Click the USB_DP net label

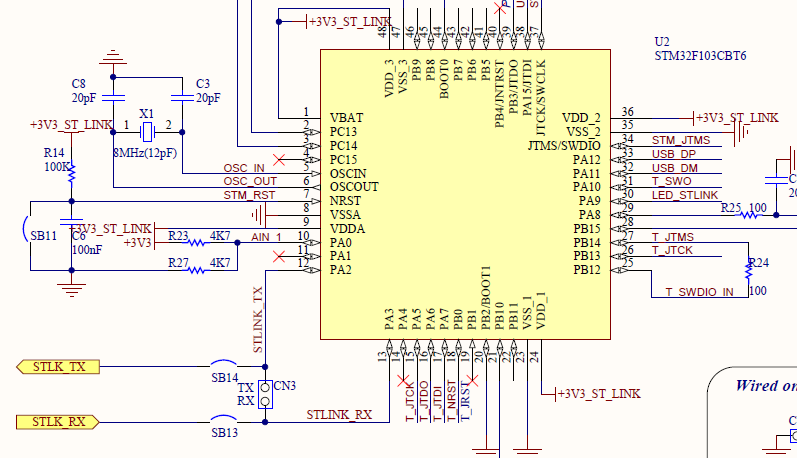tap(674, 154)
